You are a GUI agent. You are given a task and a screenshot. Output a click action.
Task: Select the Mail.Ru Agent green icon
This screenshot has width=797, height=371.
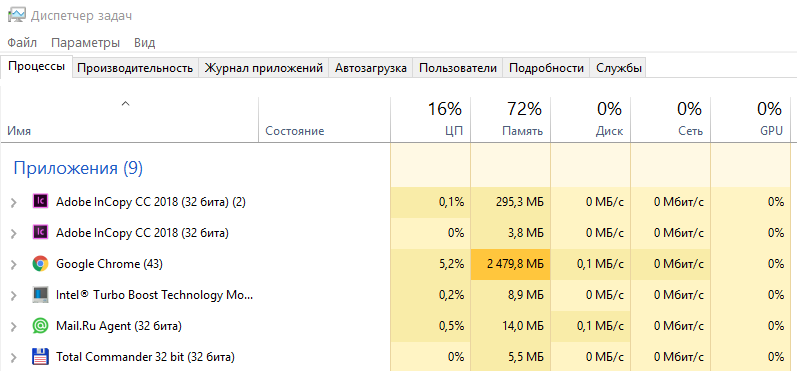(x=40, y=326)
